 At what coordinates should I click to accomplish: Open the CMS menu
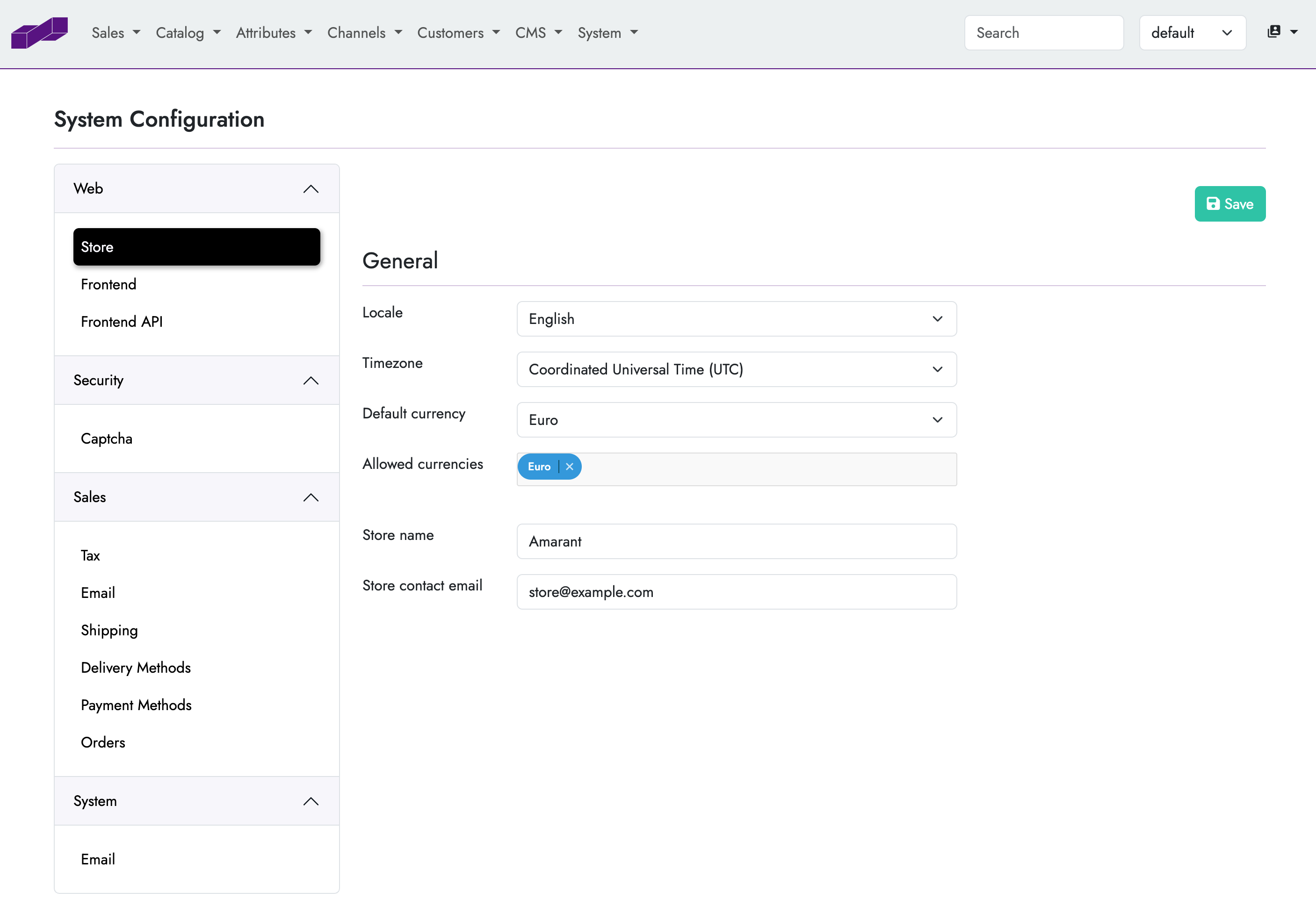[x=538, y=33]
